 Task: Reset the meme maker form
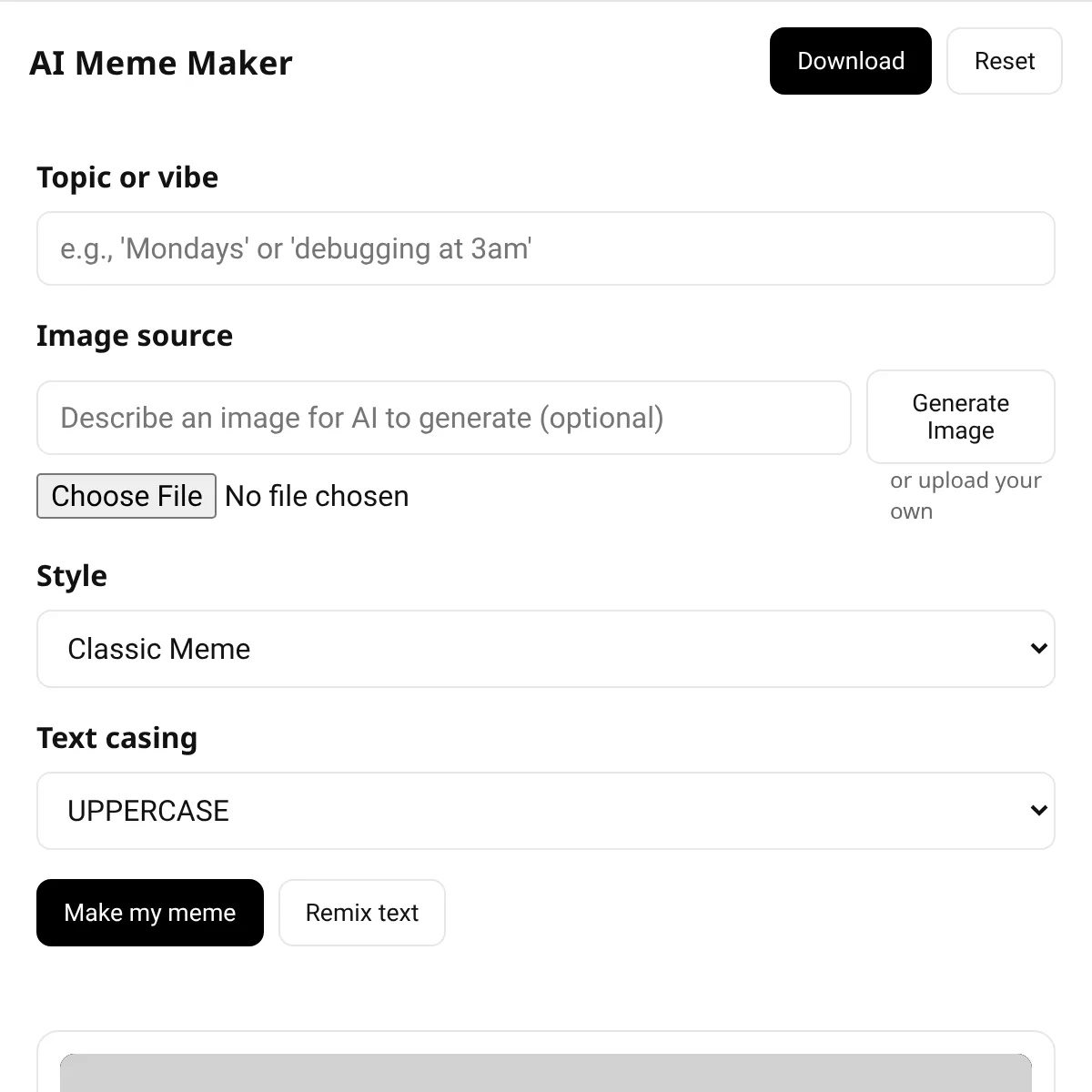click(x=1005, y=61)
